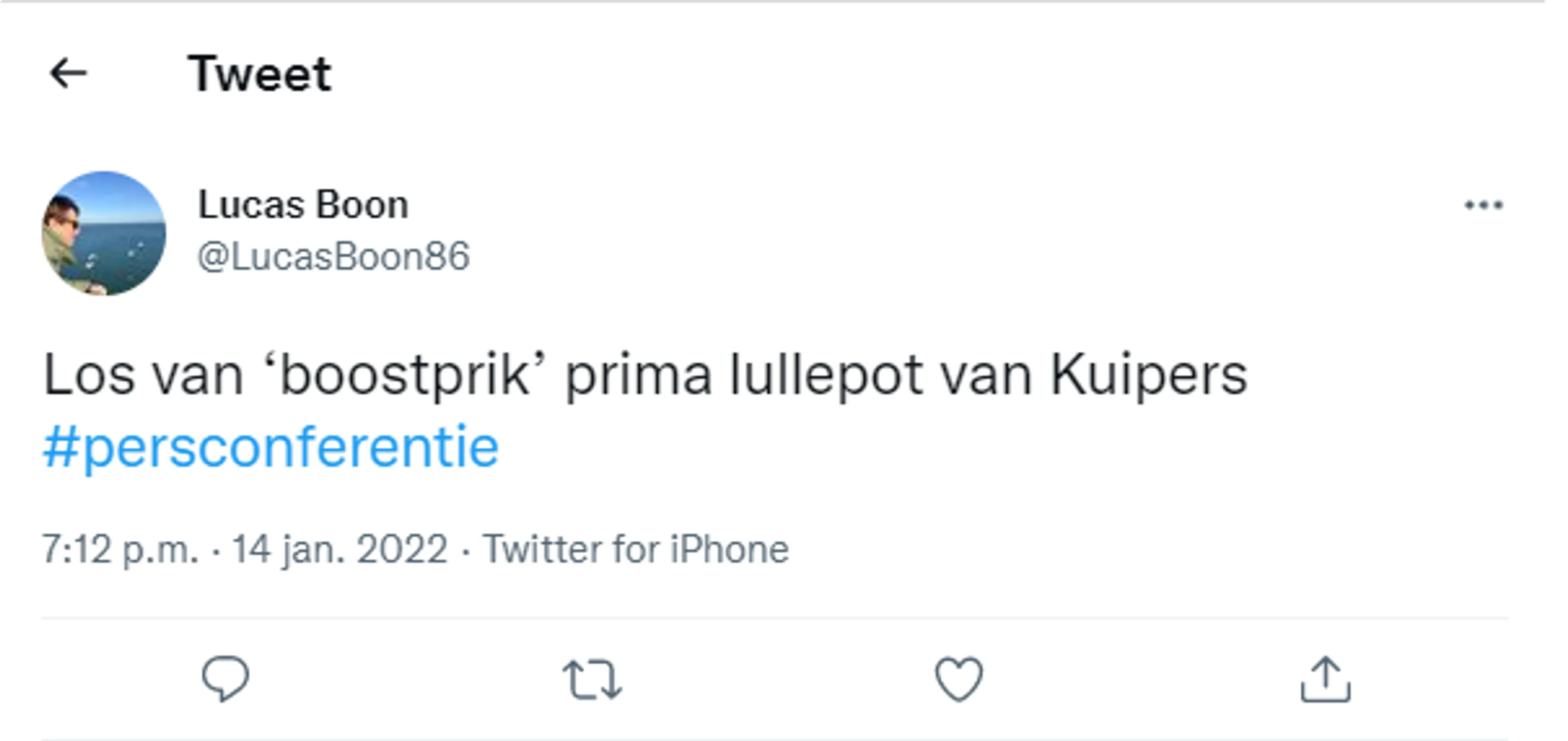This screenshot has height=741, width=1568.
Task: Open the Twitter for iPhone source link
Action: [635, 550]
